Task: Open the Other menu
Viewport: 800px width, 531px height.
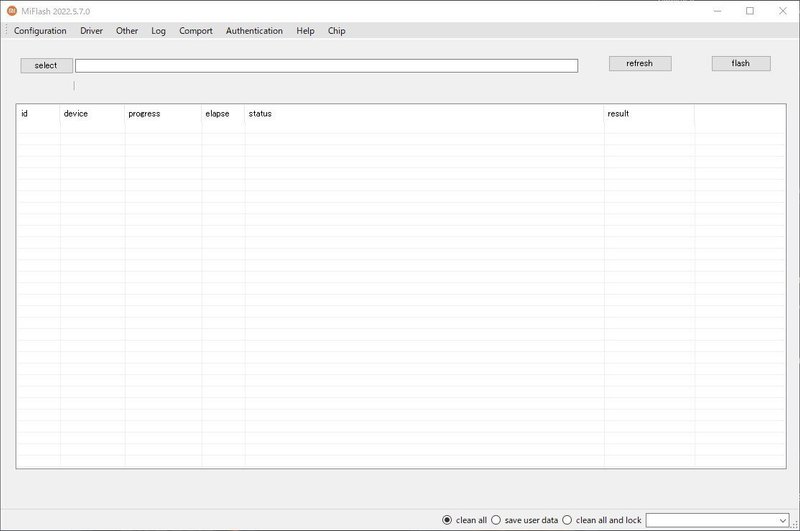Action: point(127,31)
